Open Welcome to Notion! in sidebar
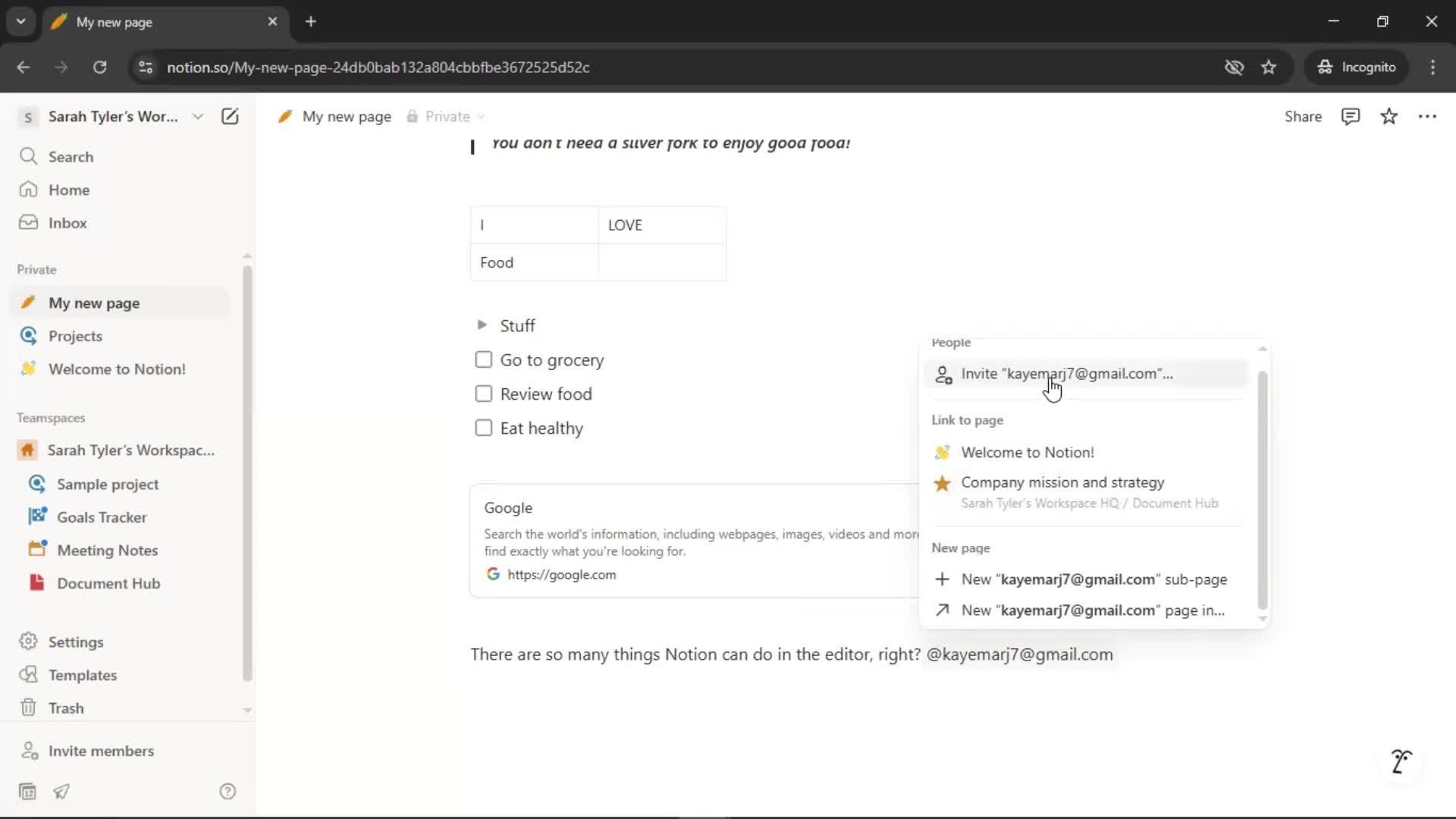This screenshot has width=1456, height=819. [120, 369]
